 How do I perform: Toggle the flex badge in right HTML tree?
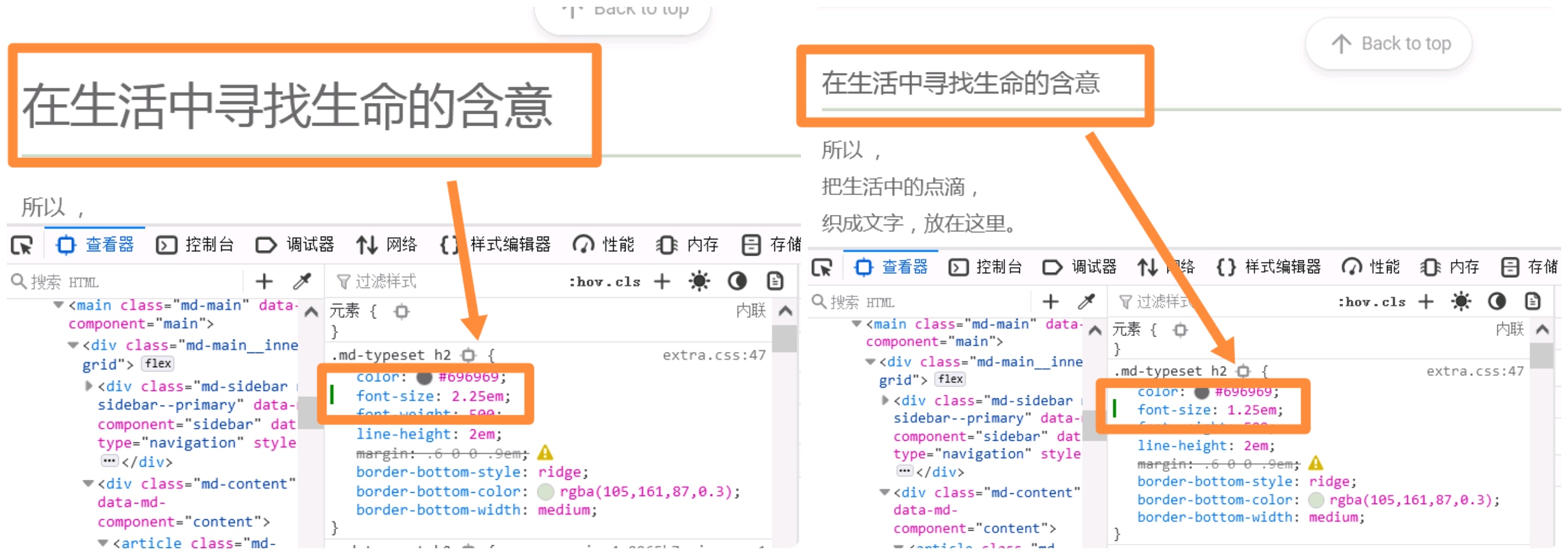950,380
